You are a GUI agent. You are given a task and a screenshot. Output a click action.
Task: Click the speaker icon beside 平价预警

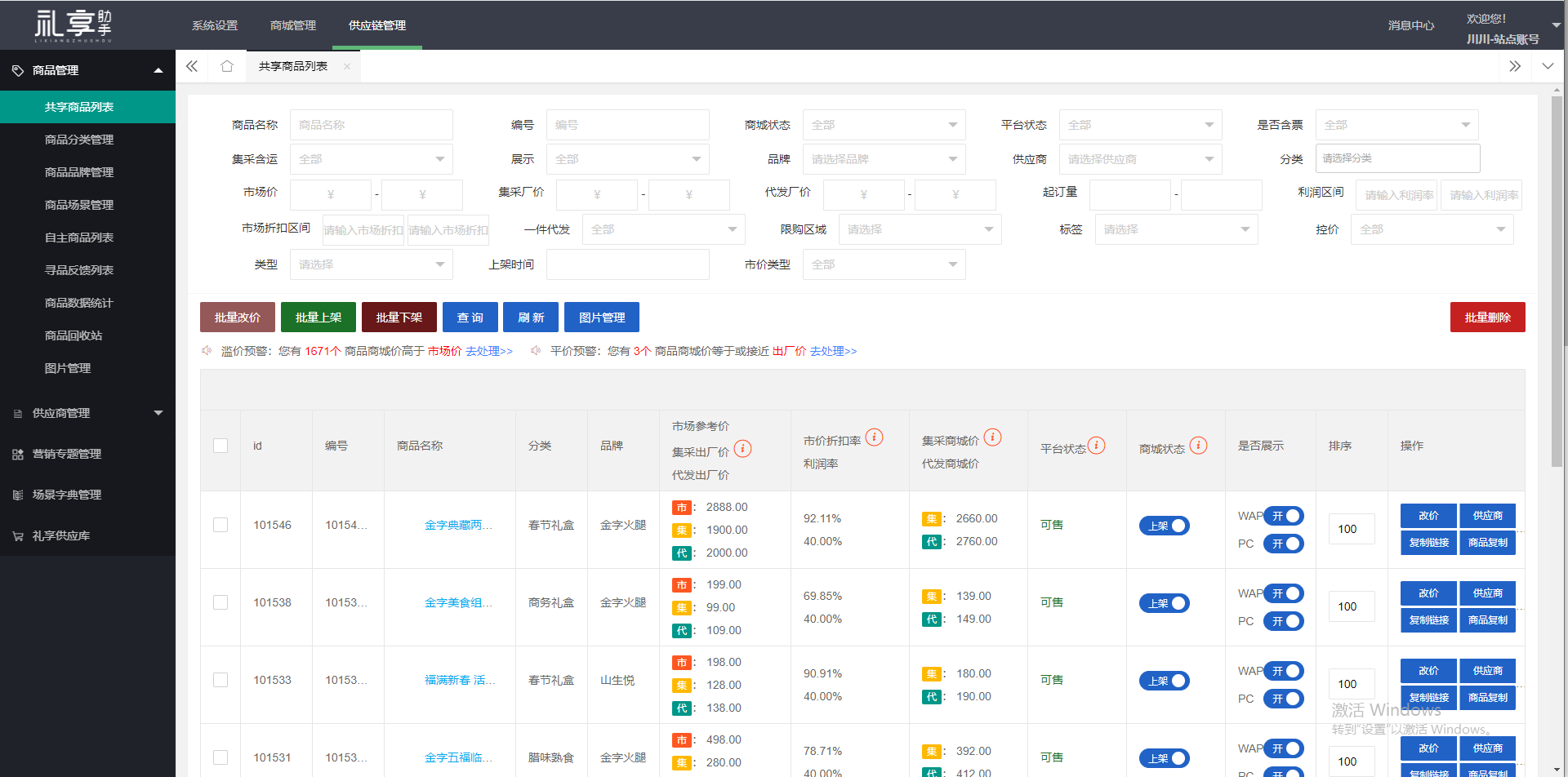536,351
